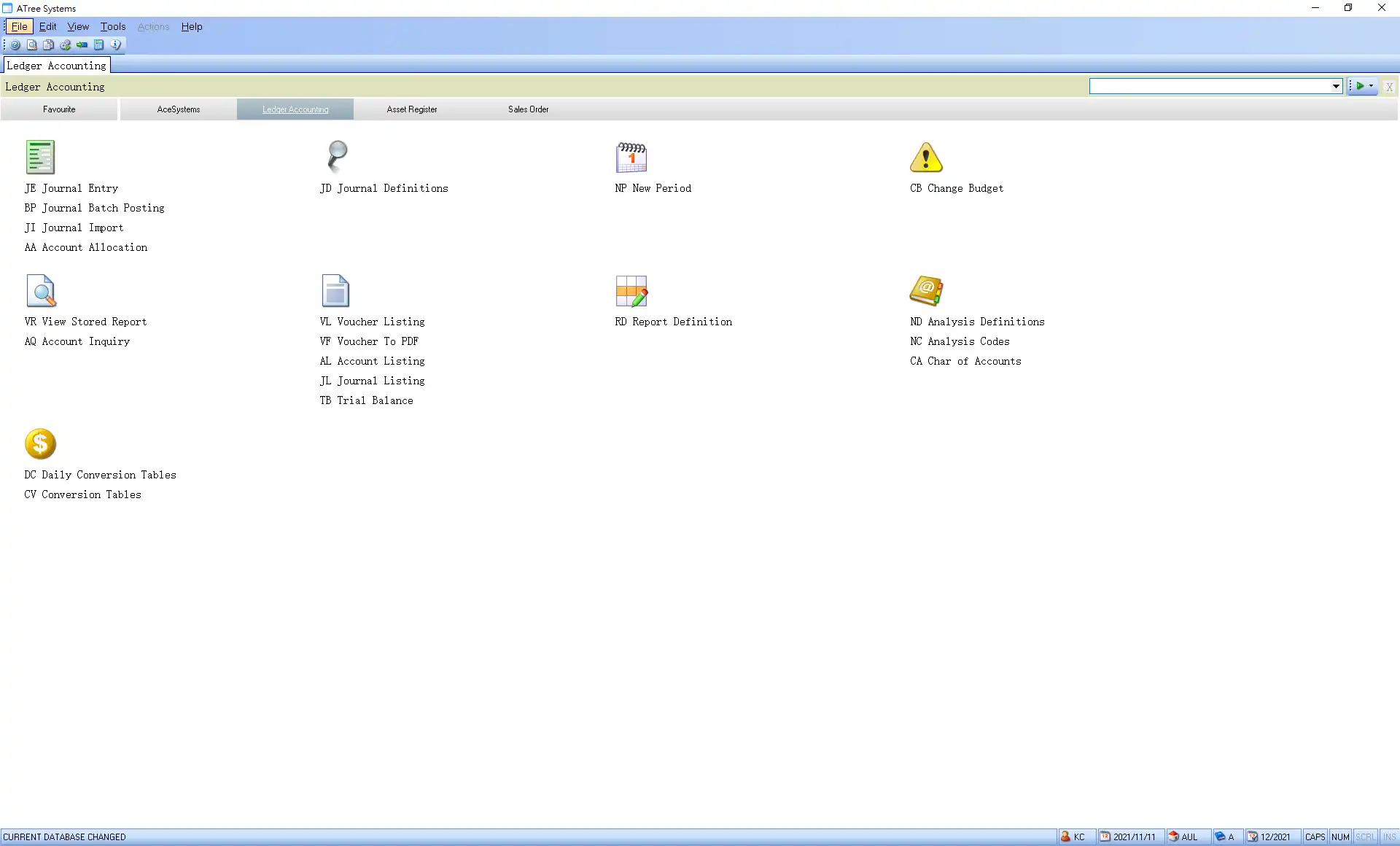Image resolution: width=1400 pixels, height=846 pixels.
Task: Click BP Journal Batch Posting button
Action: [x=94, y=207]
